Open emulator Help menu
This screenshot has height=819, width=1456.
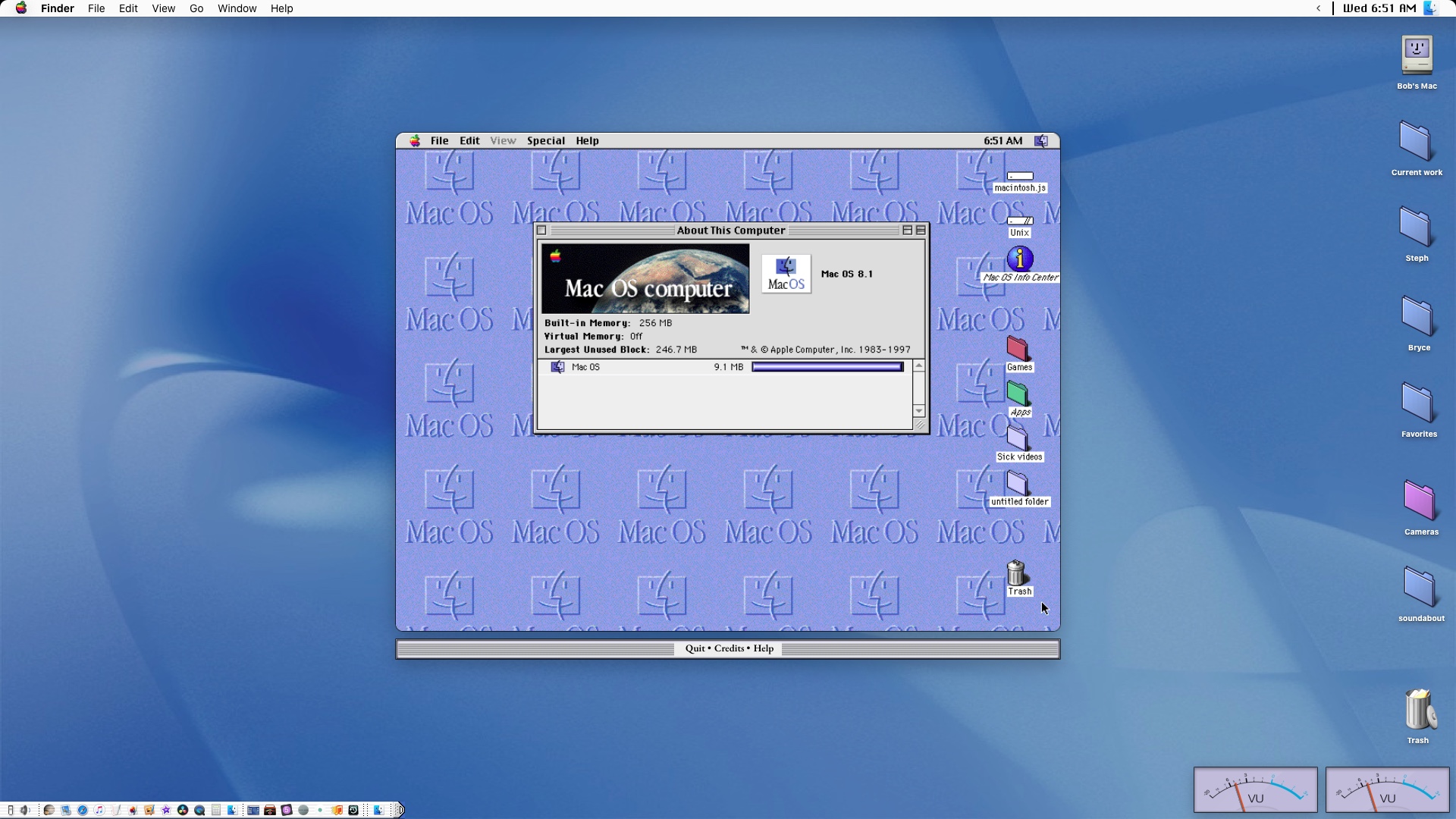587,140
